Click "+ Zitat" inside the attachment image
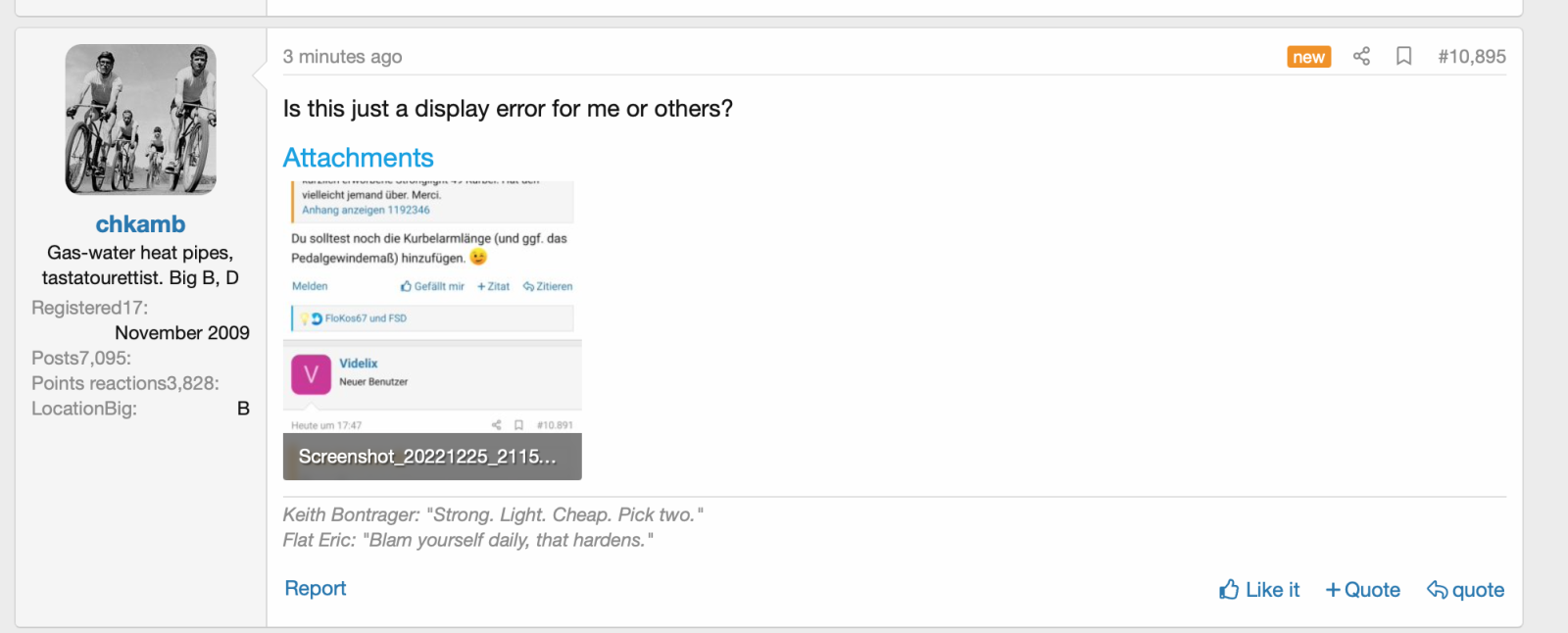This screenshot has height=633, width=1568. click(493, 286)
